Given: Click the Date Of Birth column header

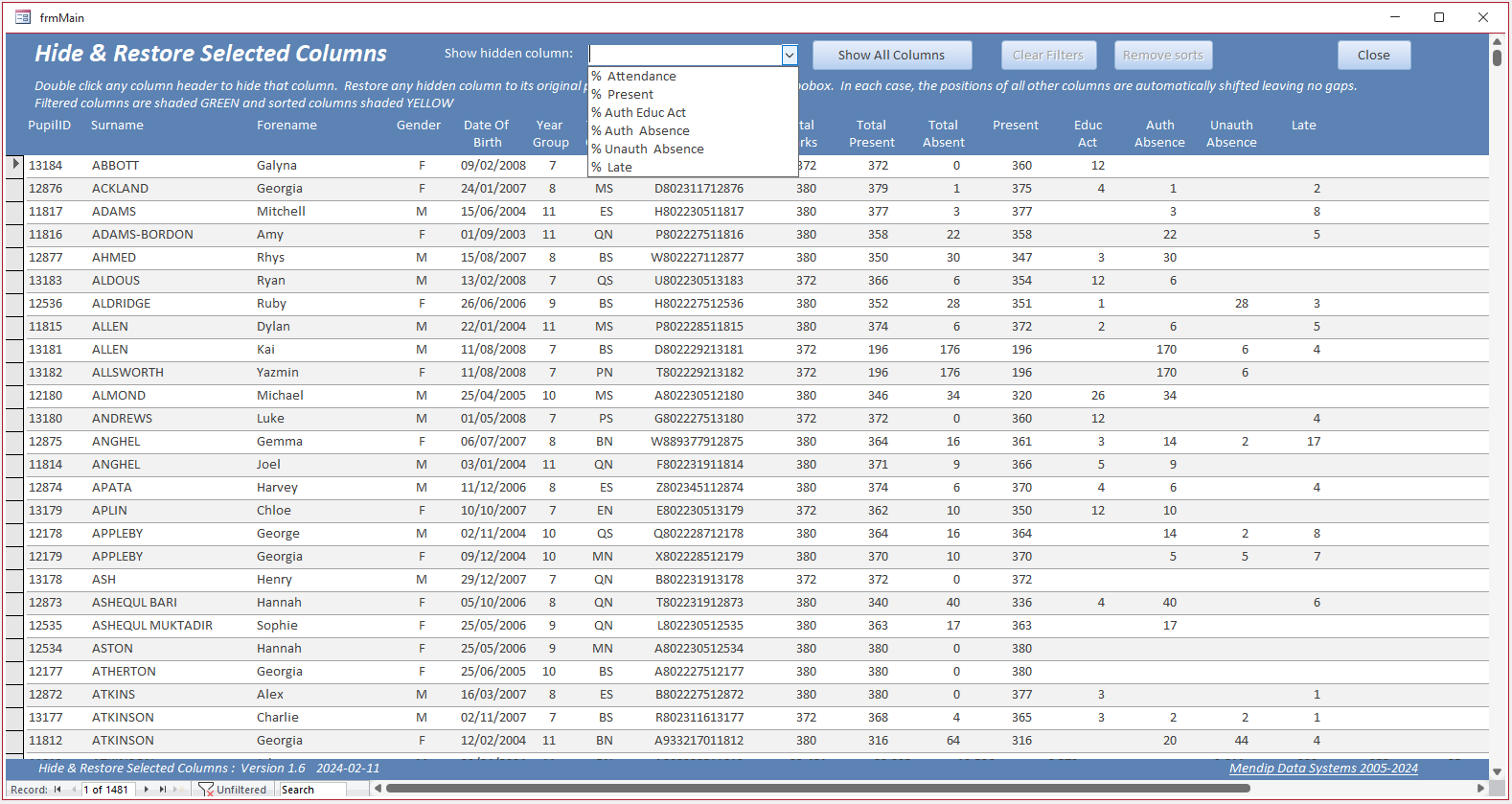Looking at the screenshot, I should pos(487,133).
